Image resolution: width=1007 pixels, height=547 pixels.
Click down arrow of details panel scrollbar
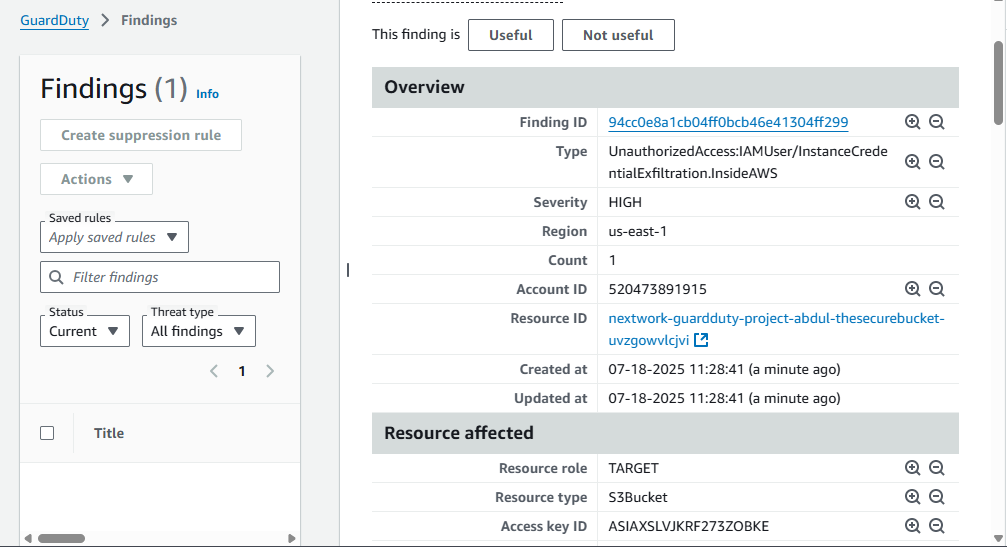[x=998, y=538]
